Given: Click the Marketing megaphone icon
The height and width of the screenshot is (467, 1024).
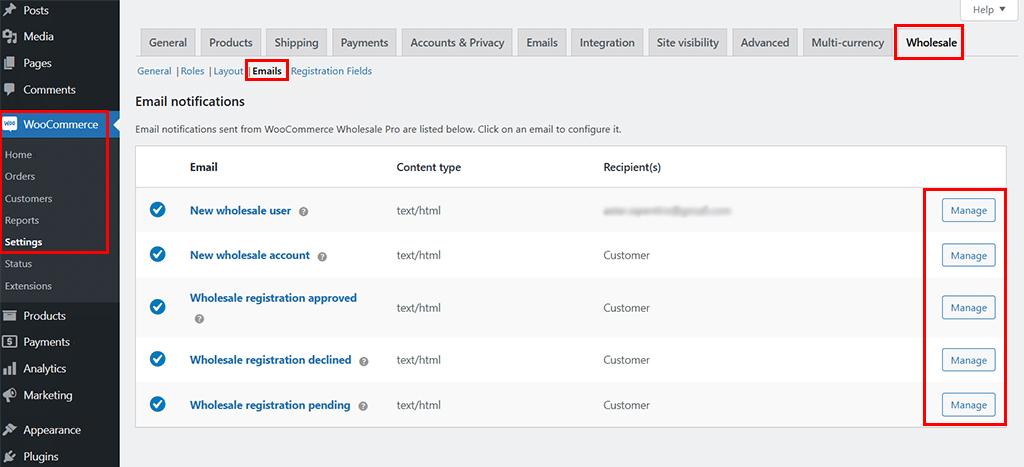Looking at the screenshot, I should click(x=9, y=395).
